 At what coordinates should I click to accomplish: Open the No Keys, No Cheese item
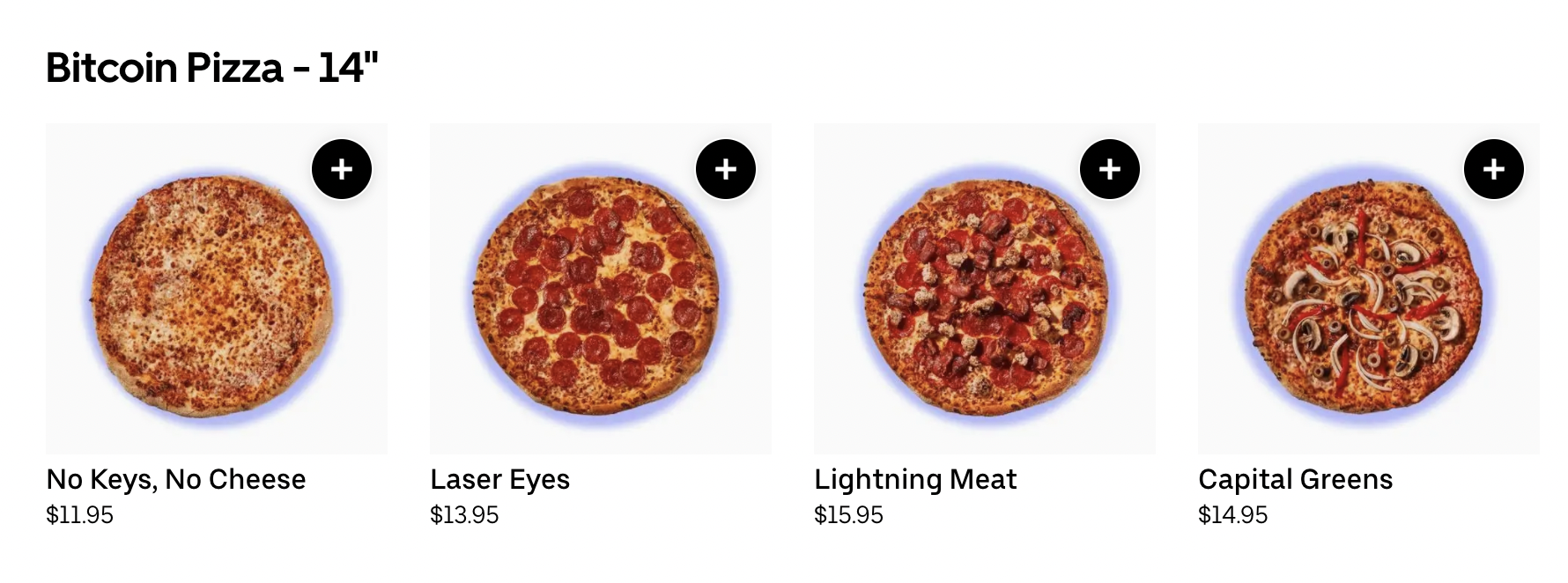pos(176,479)
